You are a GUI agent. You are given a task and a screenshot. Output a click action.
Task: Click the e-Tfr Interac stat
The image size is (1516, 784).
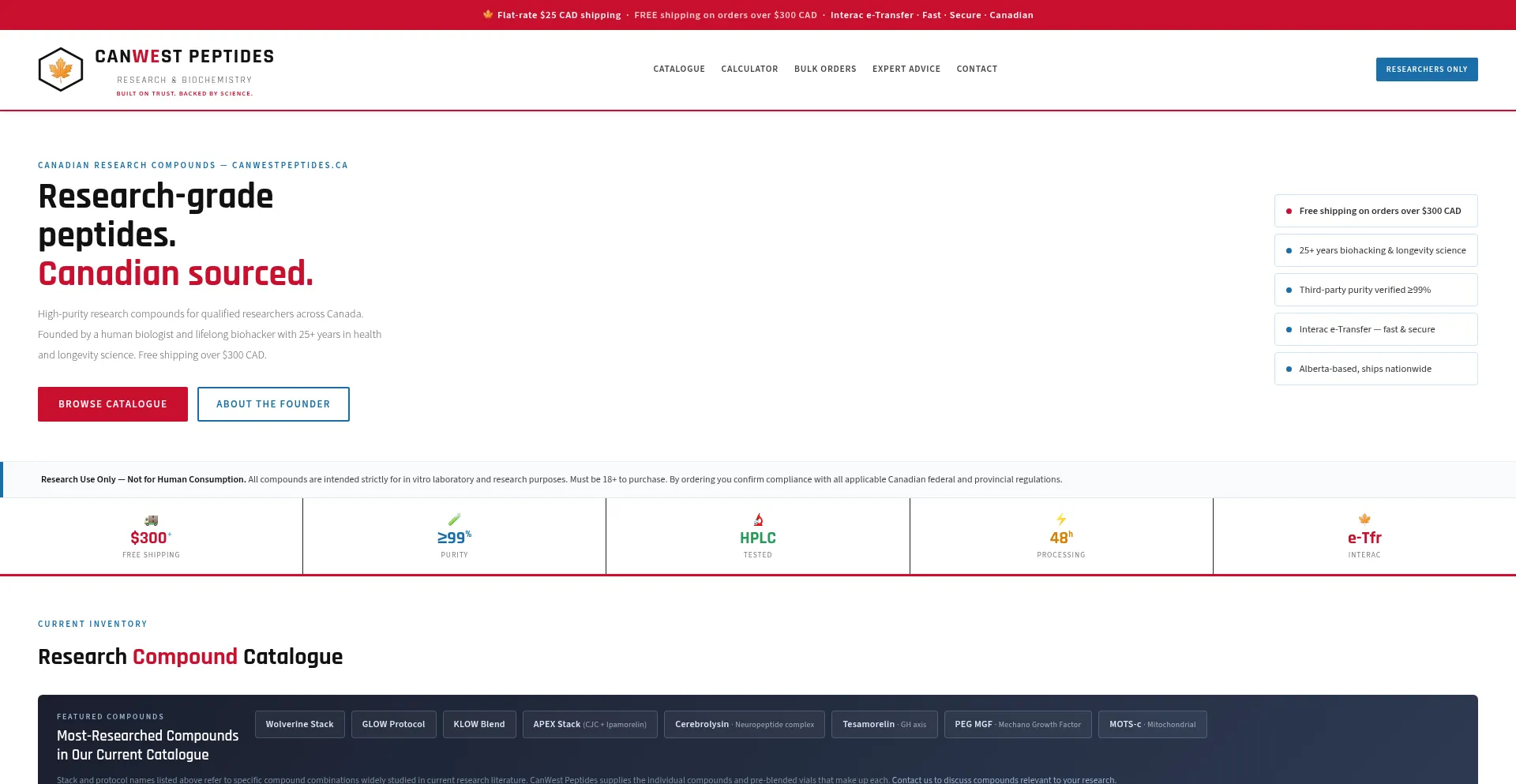coord(1364,536)
